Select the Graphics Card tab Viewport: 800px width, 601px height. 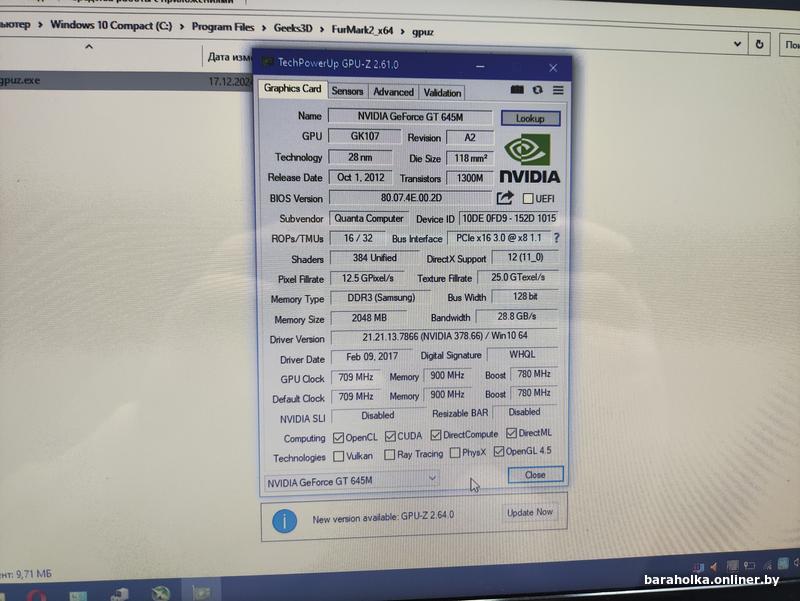[292, 89]
